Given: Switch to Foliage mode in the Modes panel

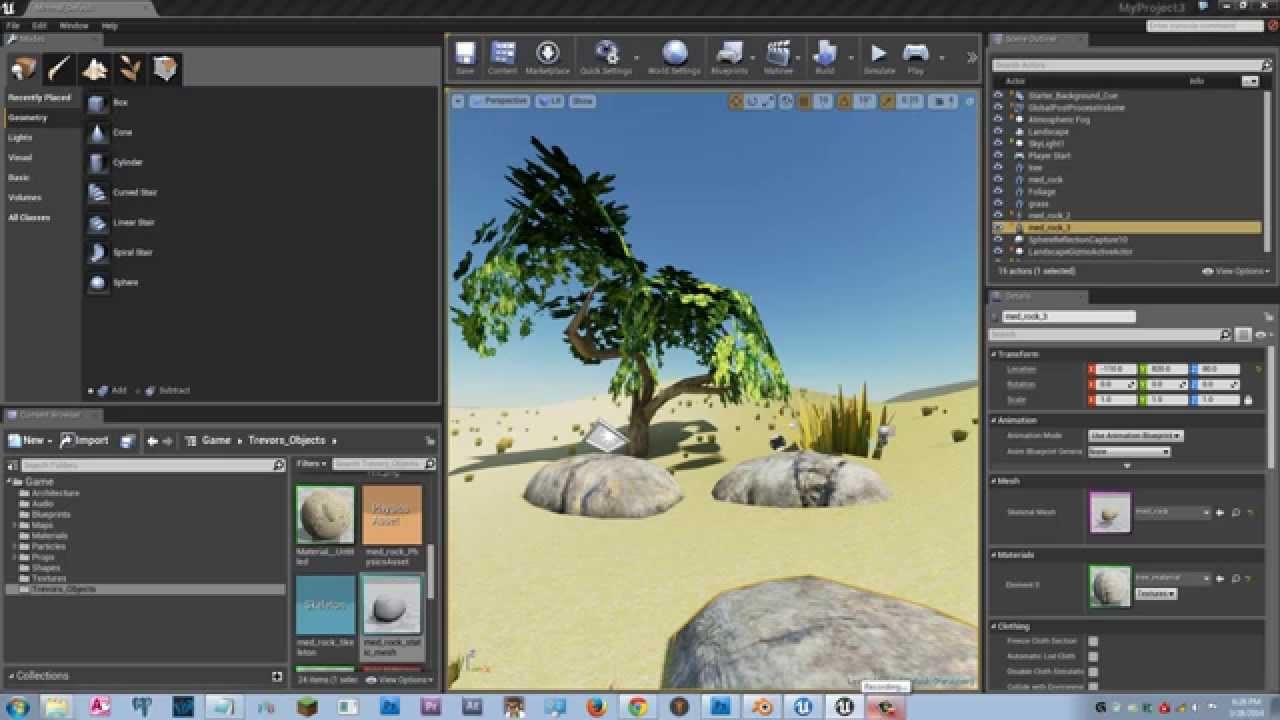Looking at the screenshot, I should tap(130, 68).
